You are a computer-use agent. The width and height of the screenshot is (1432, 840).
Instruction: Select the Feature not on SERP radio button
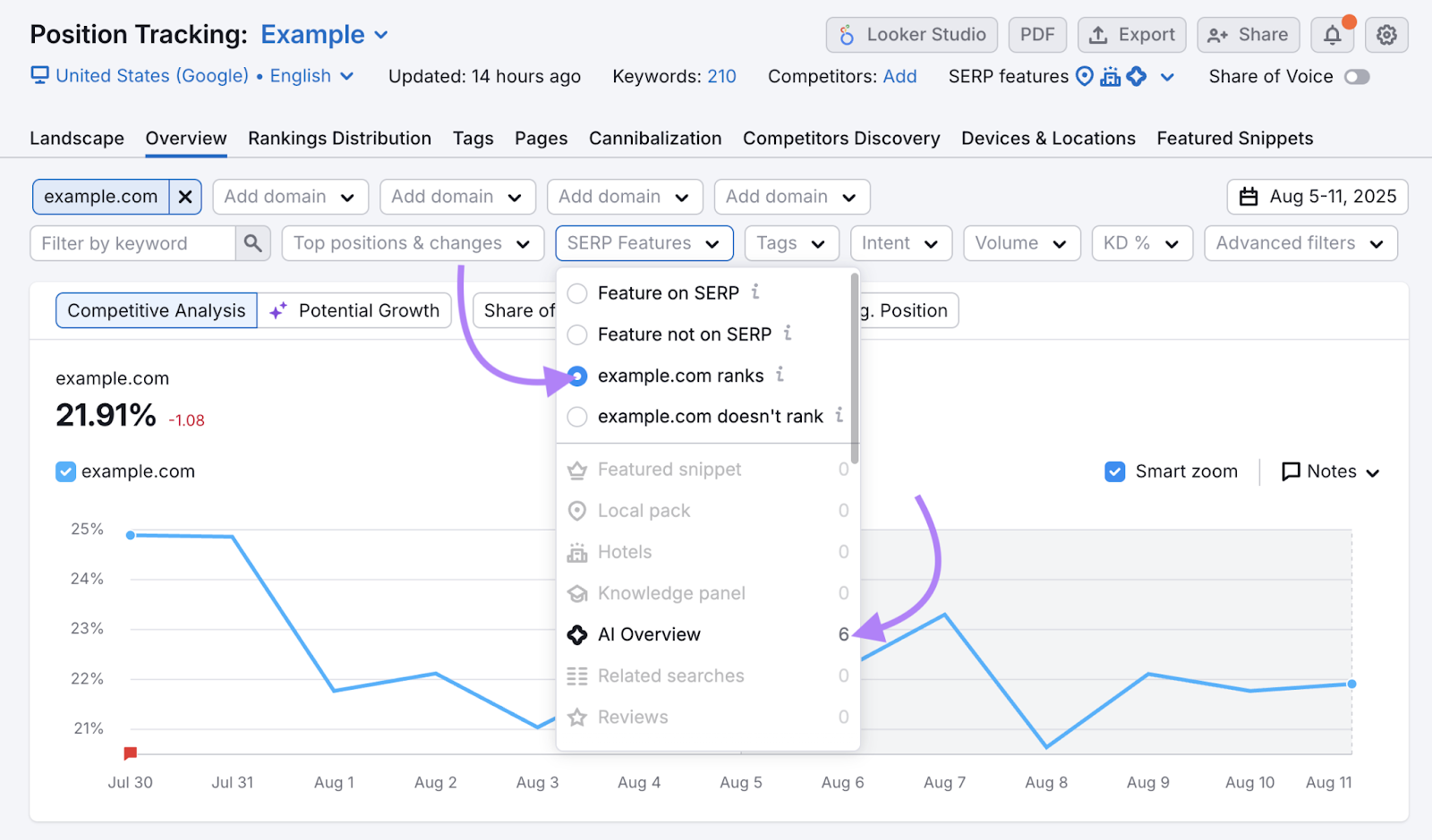(577, 335)
